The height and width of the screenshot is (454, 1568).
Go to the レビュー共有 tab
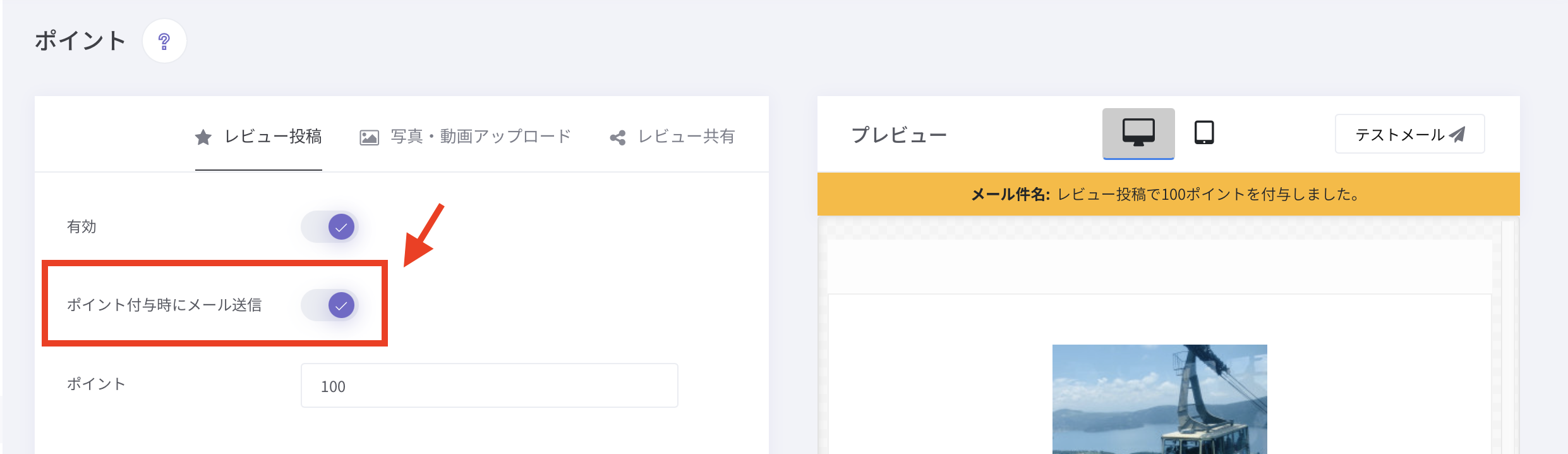click(x=686, y=137)
